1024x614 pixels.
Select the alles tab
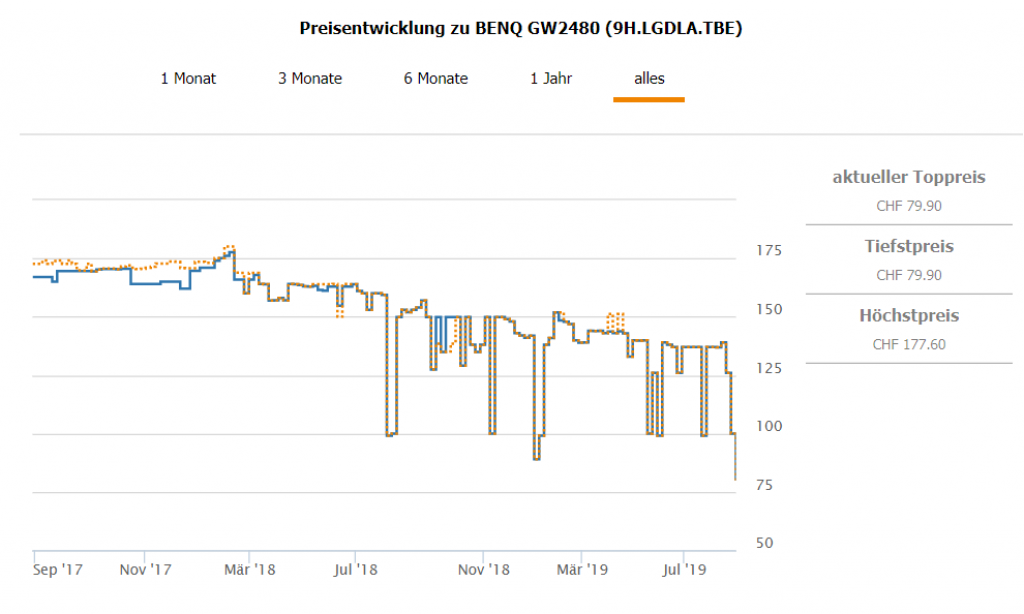coord(649,78)
